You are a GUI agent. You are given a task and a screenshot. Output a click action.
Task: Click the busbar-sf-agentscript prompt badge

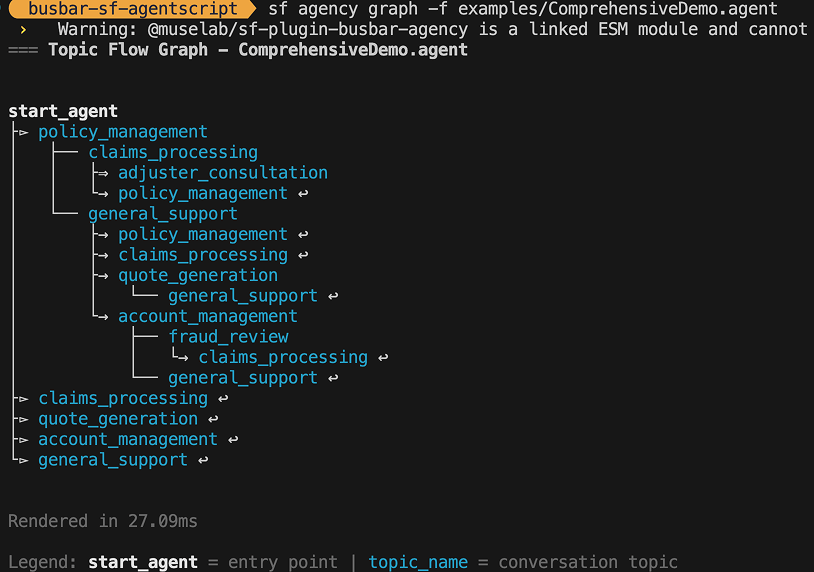[x=132, y=9]
